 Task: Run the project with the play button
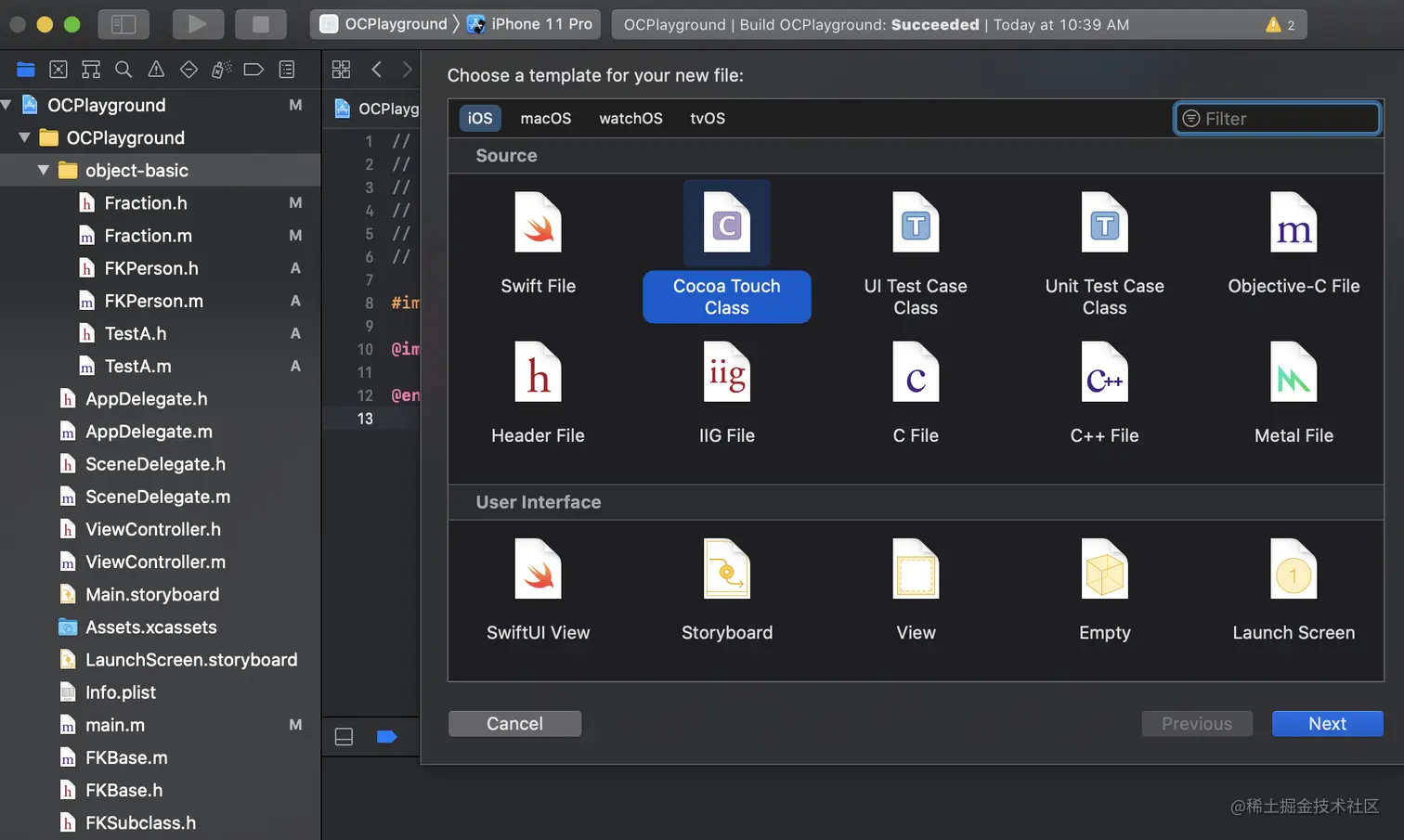click(198, 24)
